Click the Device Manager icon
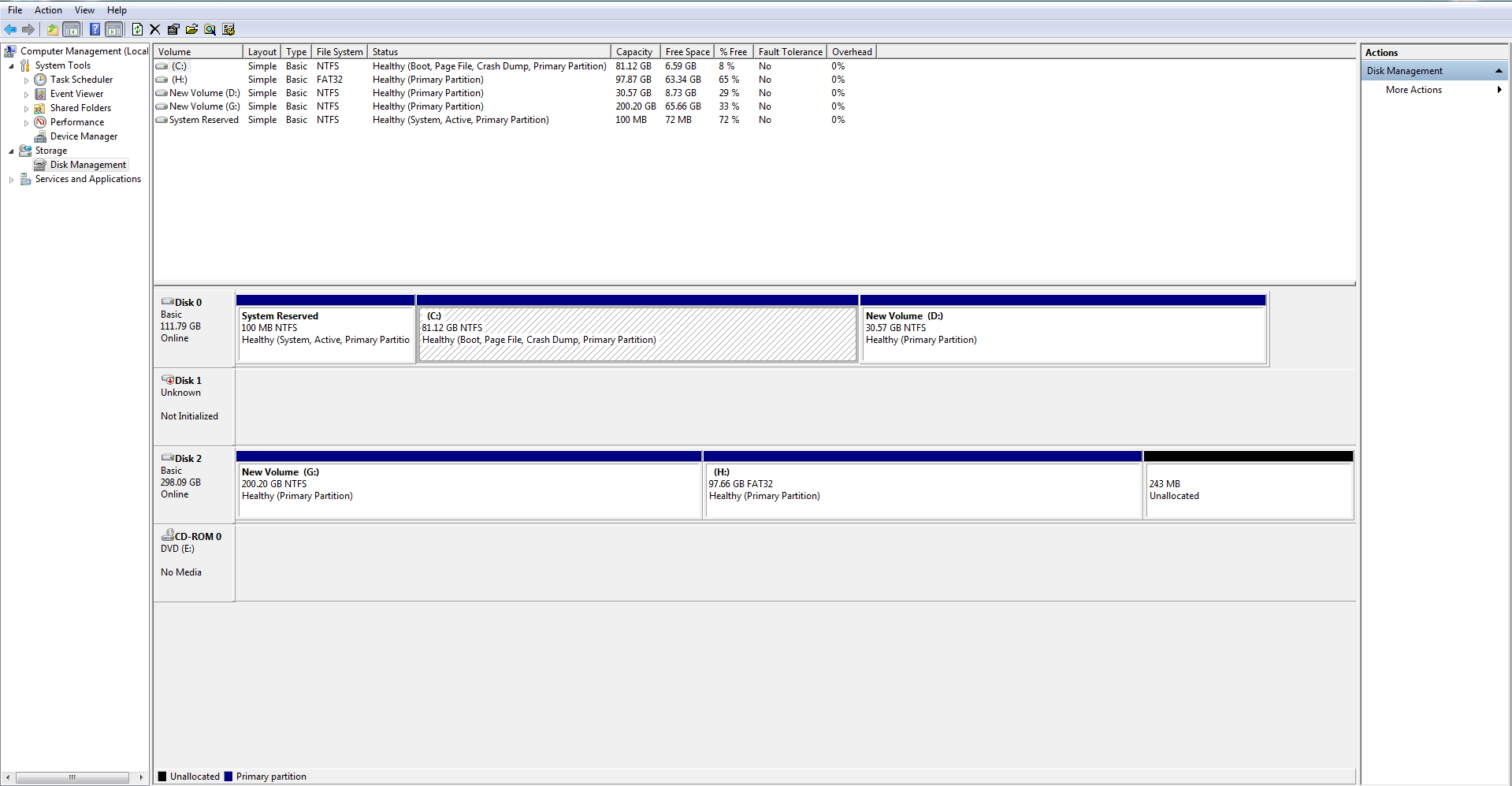Viewport: 1512px width, 786px height. point(40,136)
